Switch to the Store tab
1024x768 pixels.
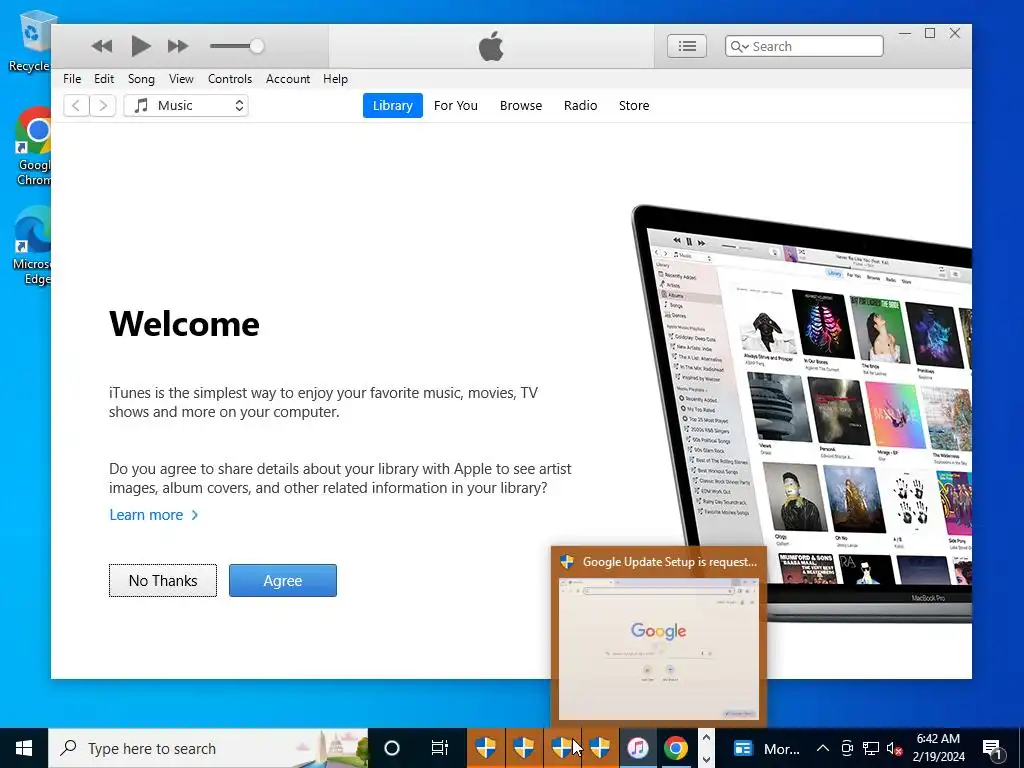[634, 105]
